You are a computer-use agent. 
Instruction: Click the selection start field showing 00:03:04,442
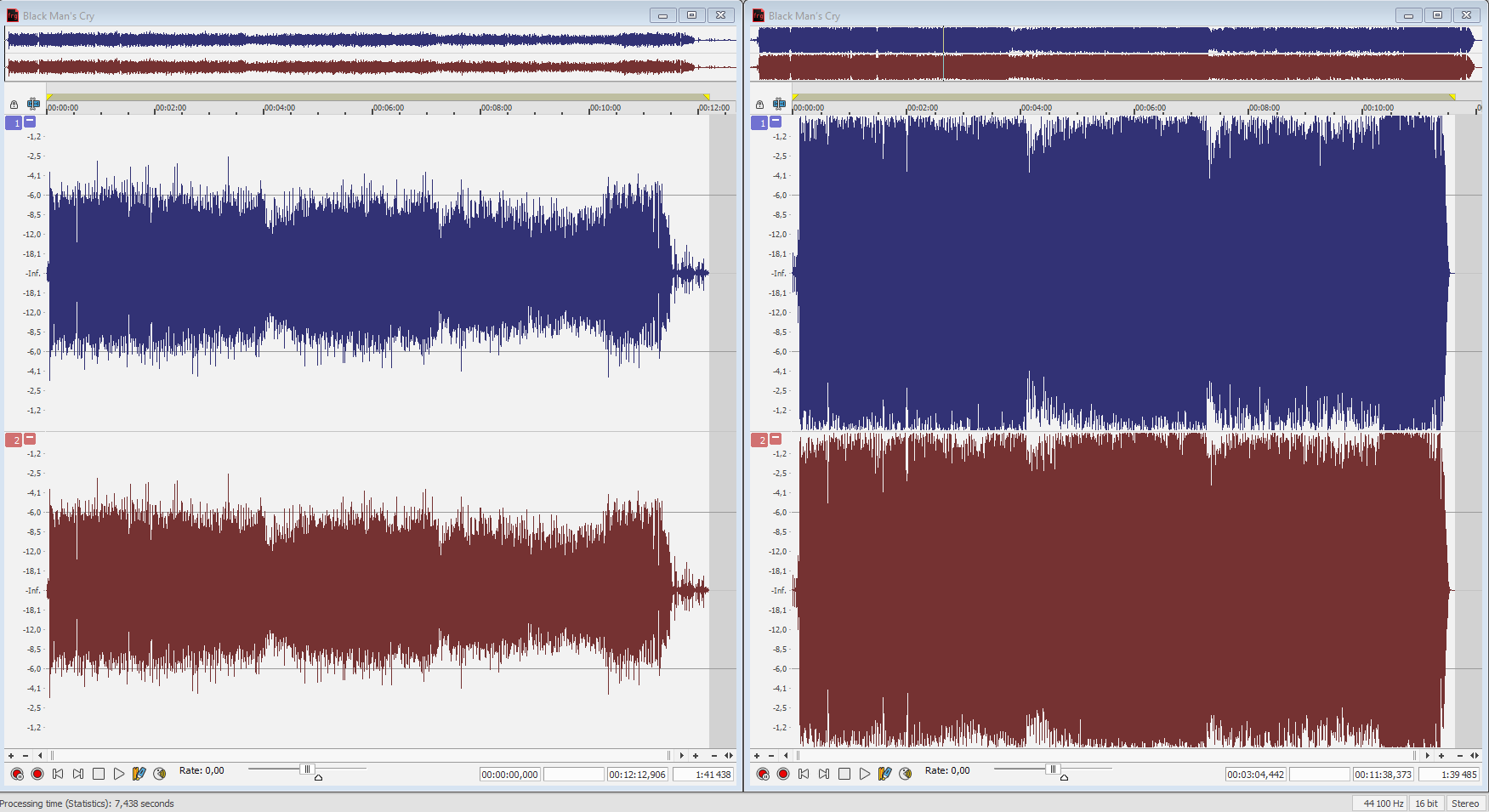[1255, 775]
